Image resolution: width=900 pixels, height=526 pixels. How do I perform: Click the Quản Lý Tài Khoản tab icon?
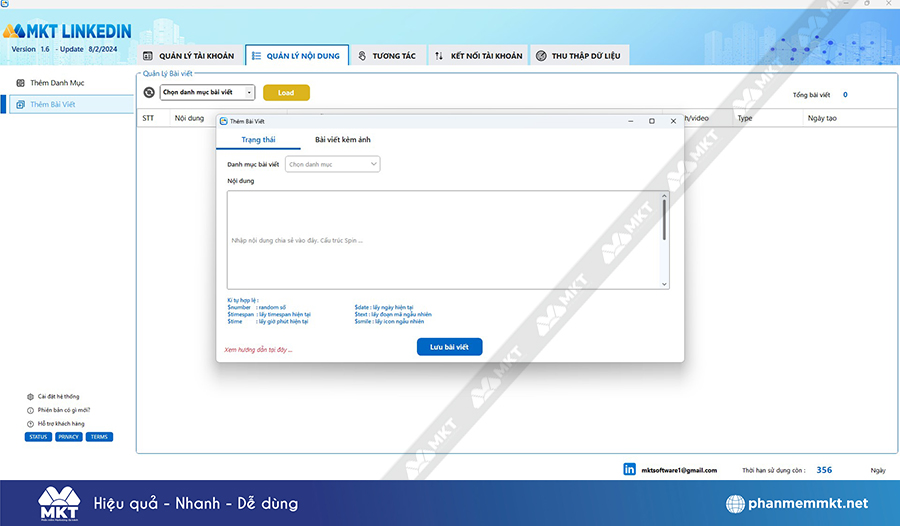tap(148, 56)
